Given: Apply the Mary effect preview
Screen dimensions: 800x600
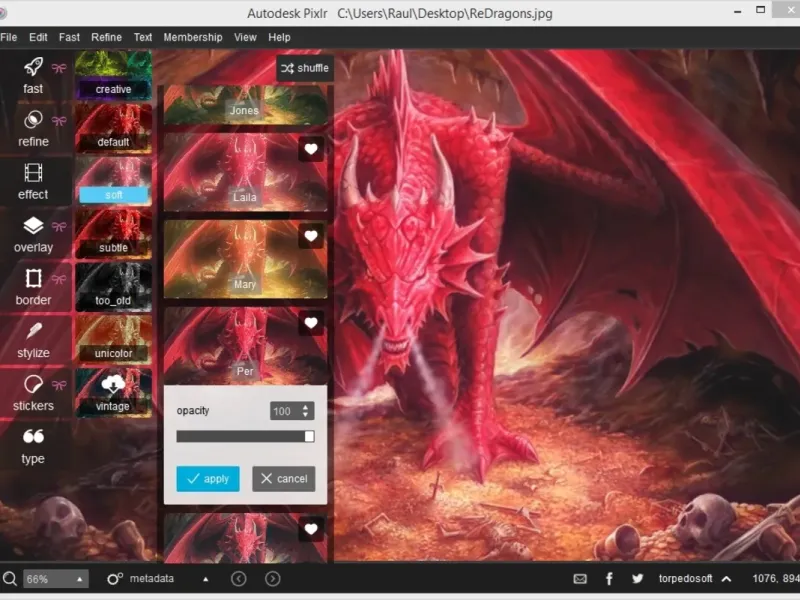Looking at the screenshot, I should point(245,259).
